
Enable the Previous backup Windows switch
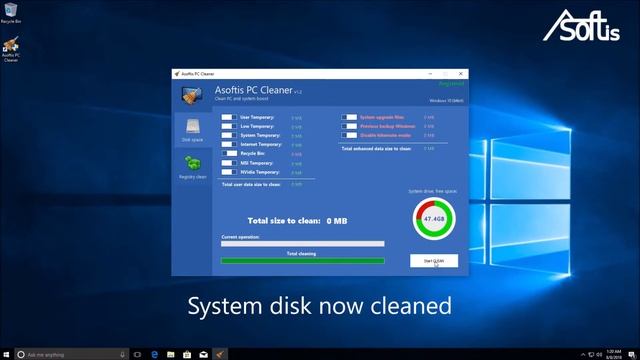click(x=349, y=126)
